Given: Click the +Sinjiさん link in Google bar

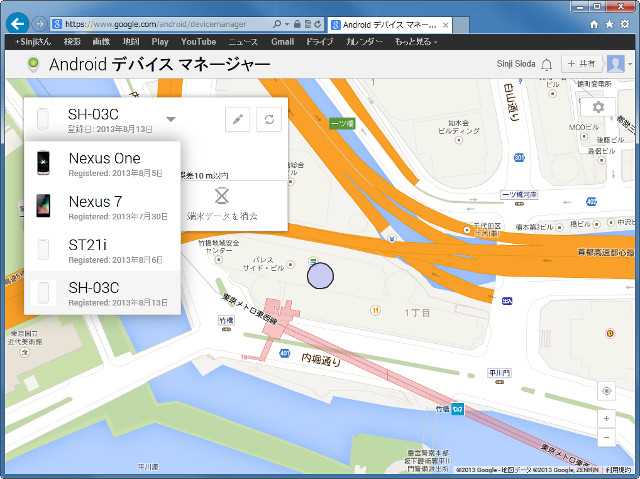Looking at the screenshot, I should [33, 42].
